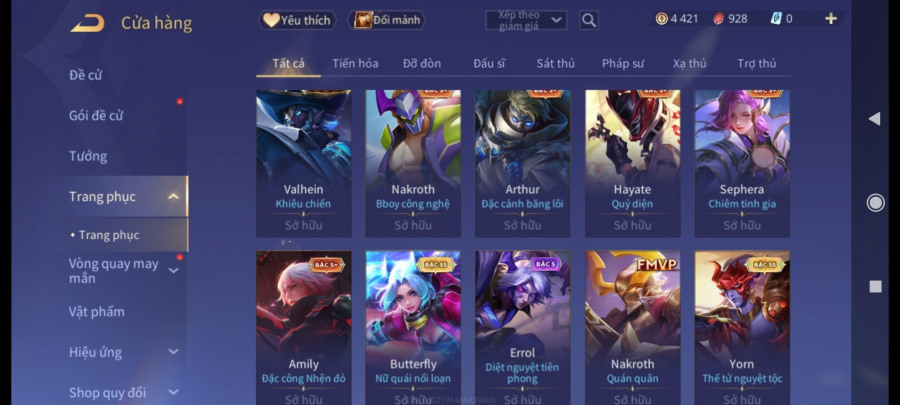Switch to the Sát thủ tab
This screenshot has width=900, height=405.
[x=555, y=63]
